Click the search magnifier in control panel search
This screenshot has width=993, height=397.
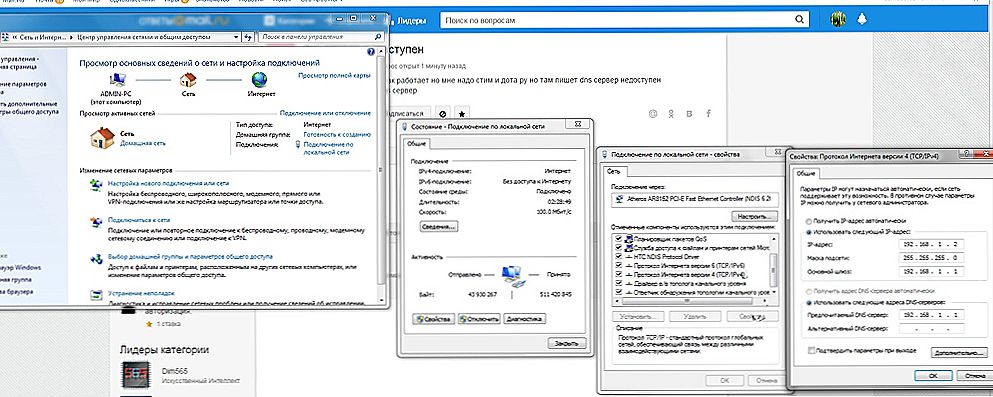pyautogui.click(x=377, y=37)
